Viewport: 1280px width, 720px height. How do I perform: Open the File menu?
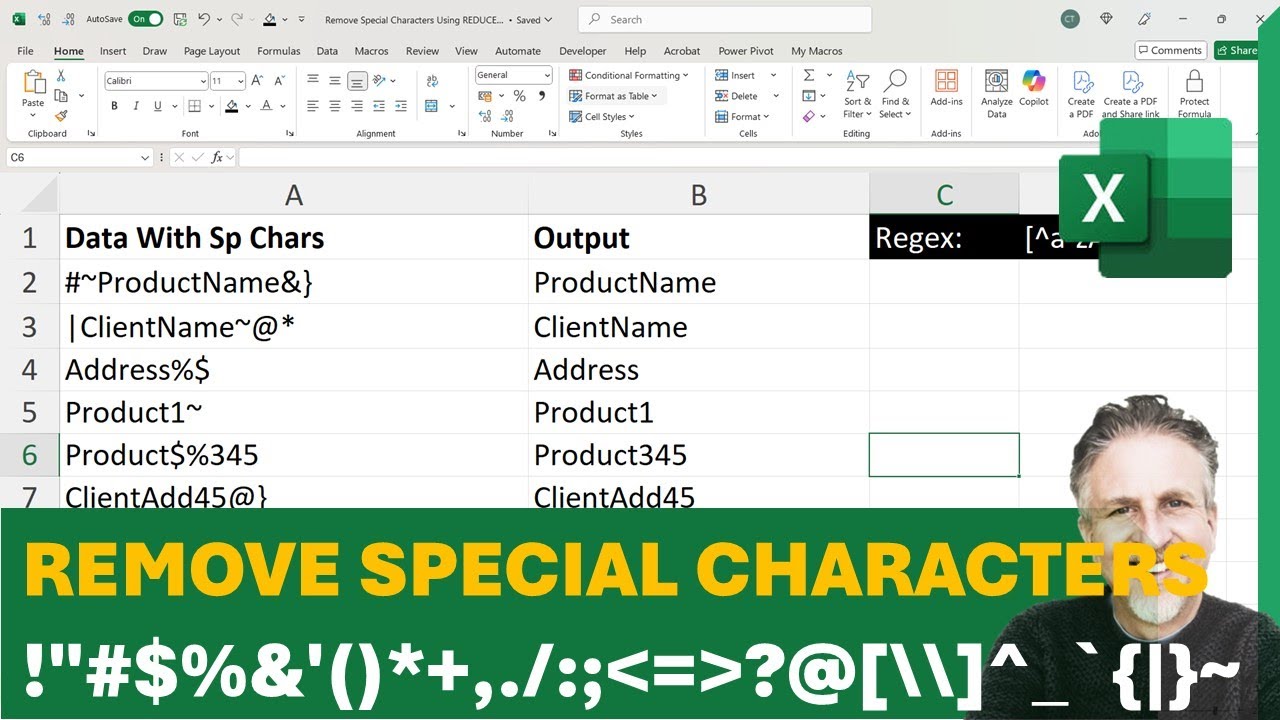pos(25,51)
